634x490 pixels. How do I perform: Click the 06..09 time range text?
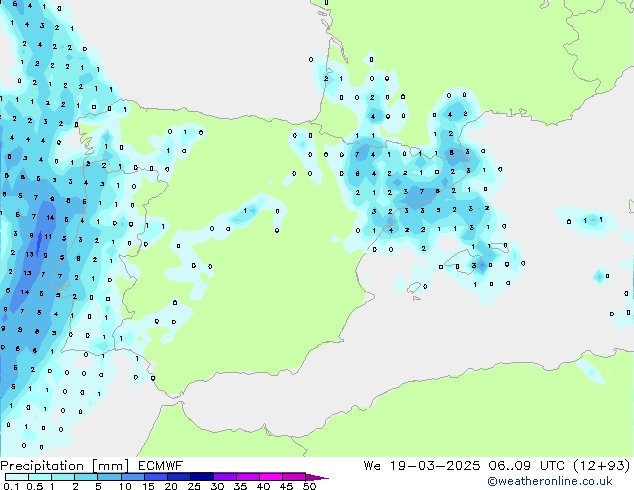(509, 466)
